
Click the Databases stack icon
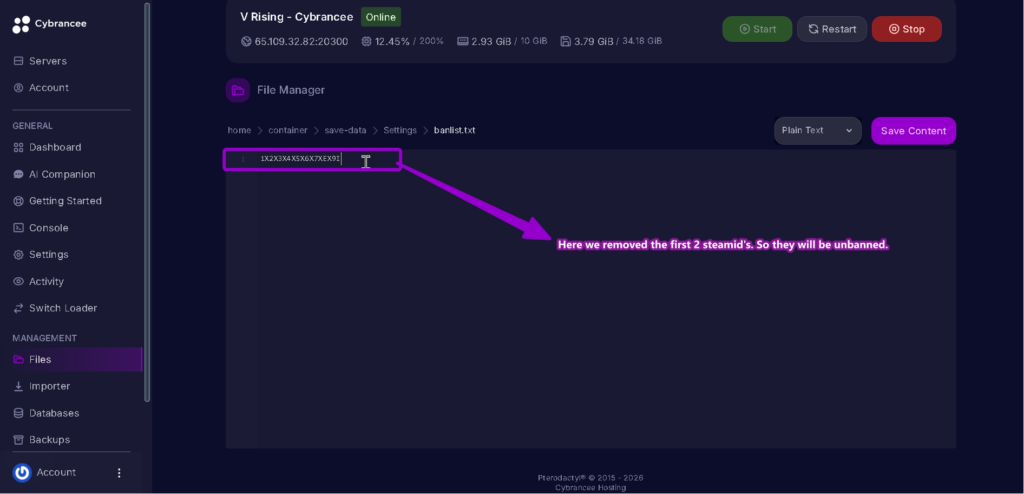click(18, 413)
